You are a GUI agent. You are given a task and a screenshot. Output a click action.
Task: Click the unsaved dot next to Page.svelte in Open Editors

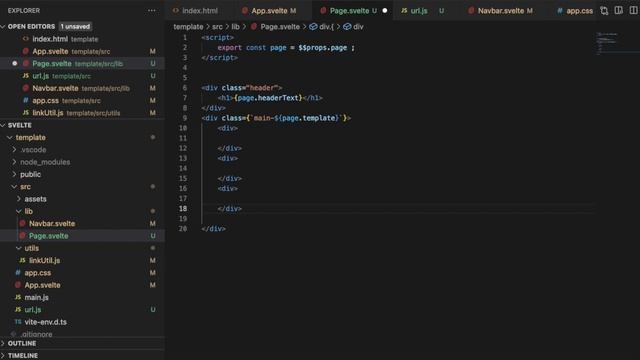[x=15, y=64]
